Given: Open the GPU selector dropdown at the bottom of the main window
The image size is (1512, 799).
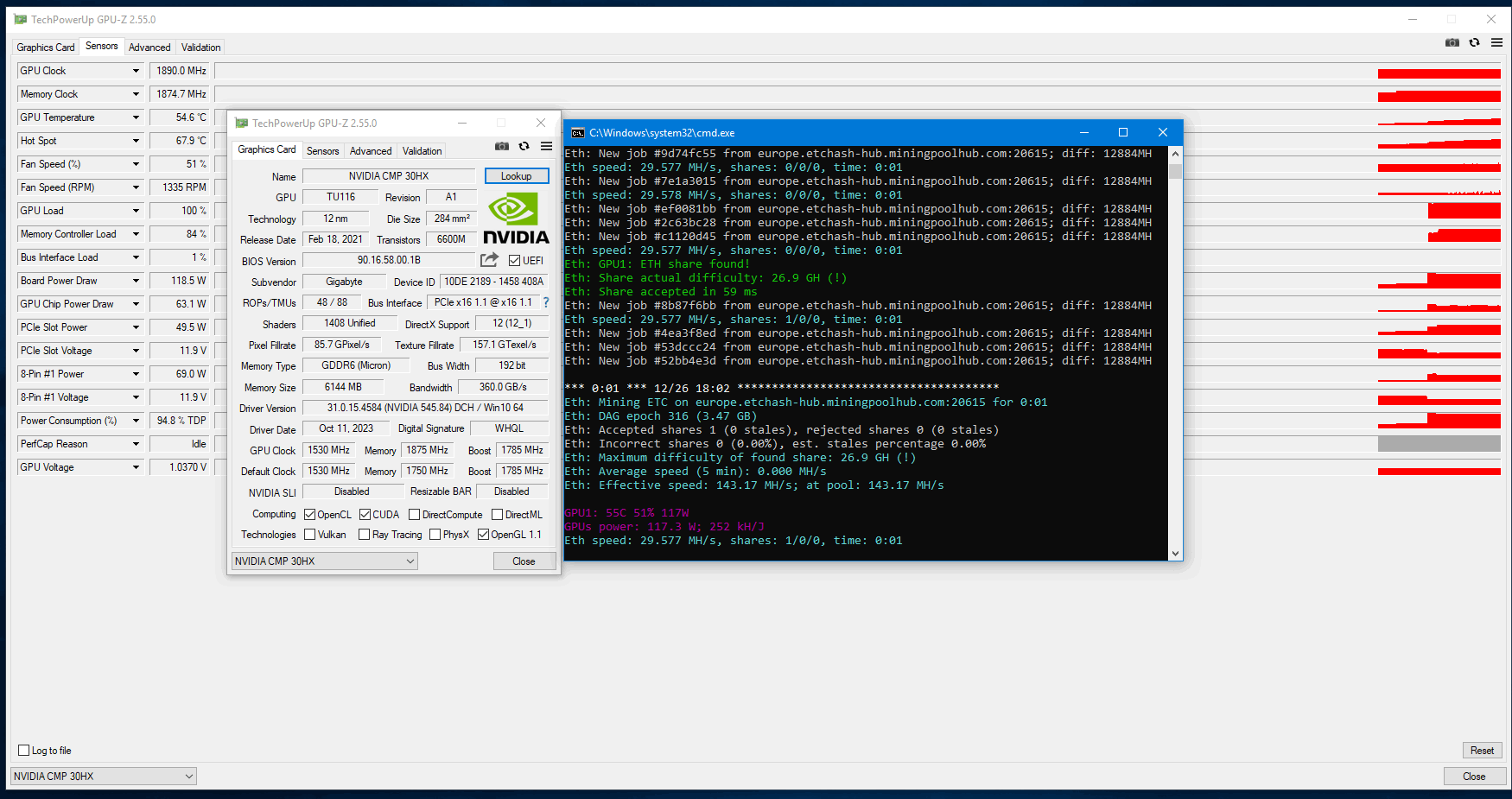Looking at the screenshot, I should pos(104,777).
